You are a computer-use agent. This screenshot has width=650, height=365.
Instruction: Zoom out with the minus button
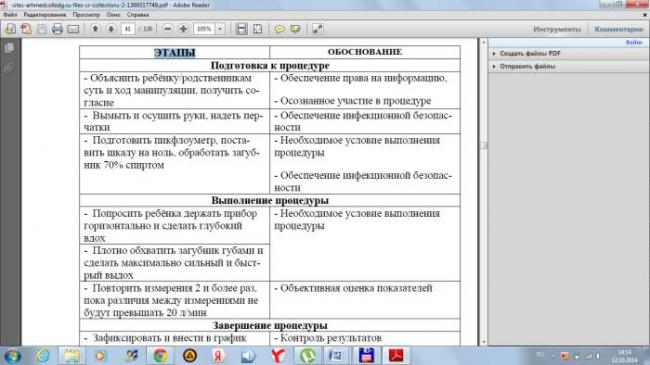[x=167, y=29]
